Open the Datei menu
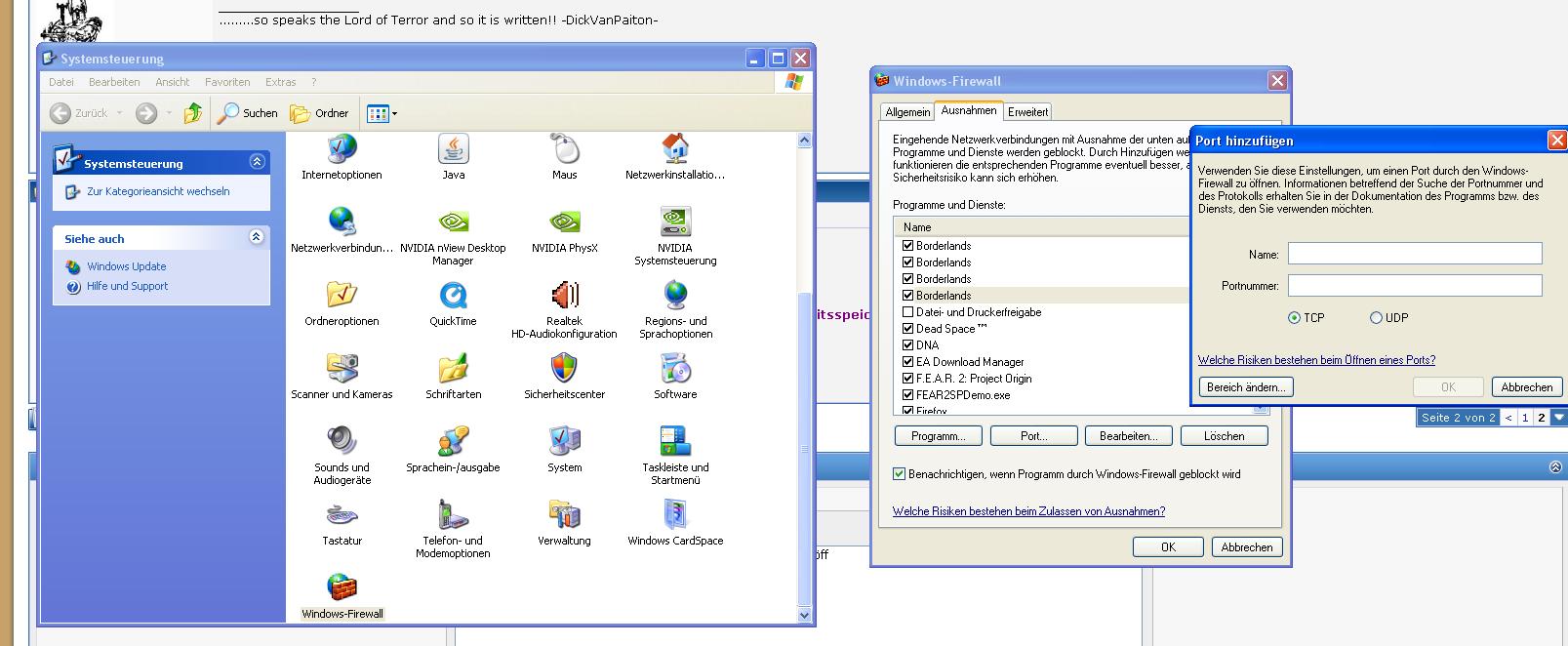This screenshot has height=646, width=1568. pos(61,82)
